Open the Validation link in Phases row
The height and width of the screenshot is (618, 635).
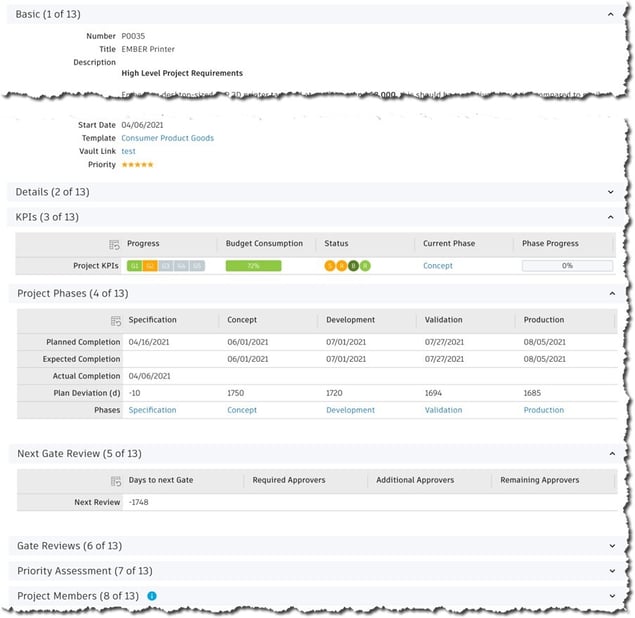click(443, 410)
